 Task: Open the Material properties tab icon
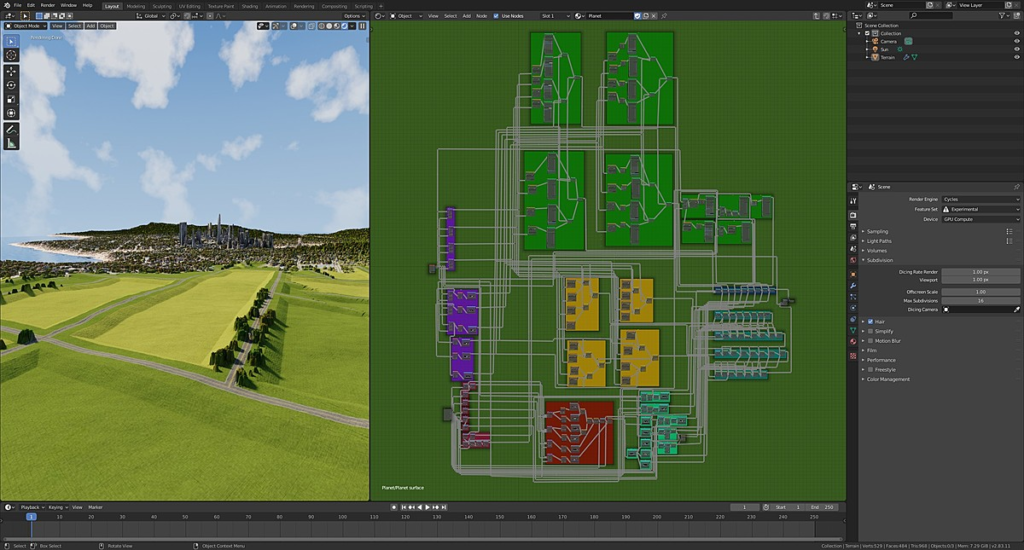coord(853,341)
